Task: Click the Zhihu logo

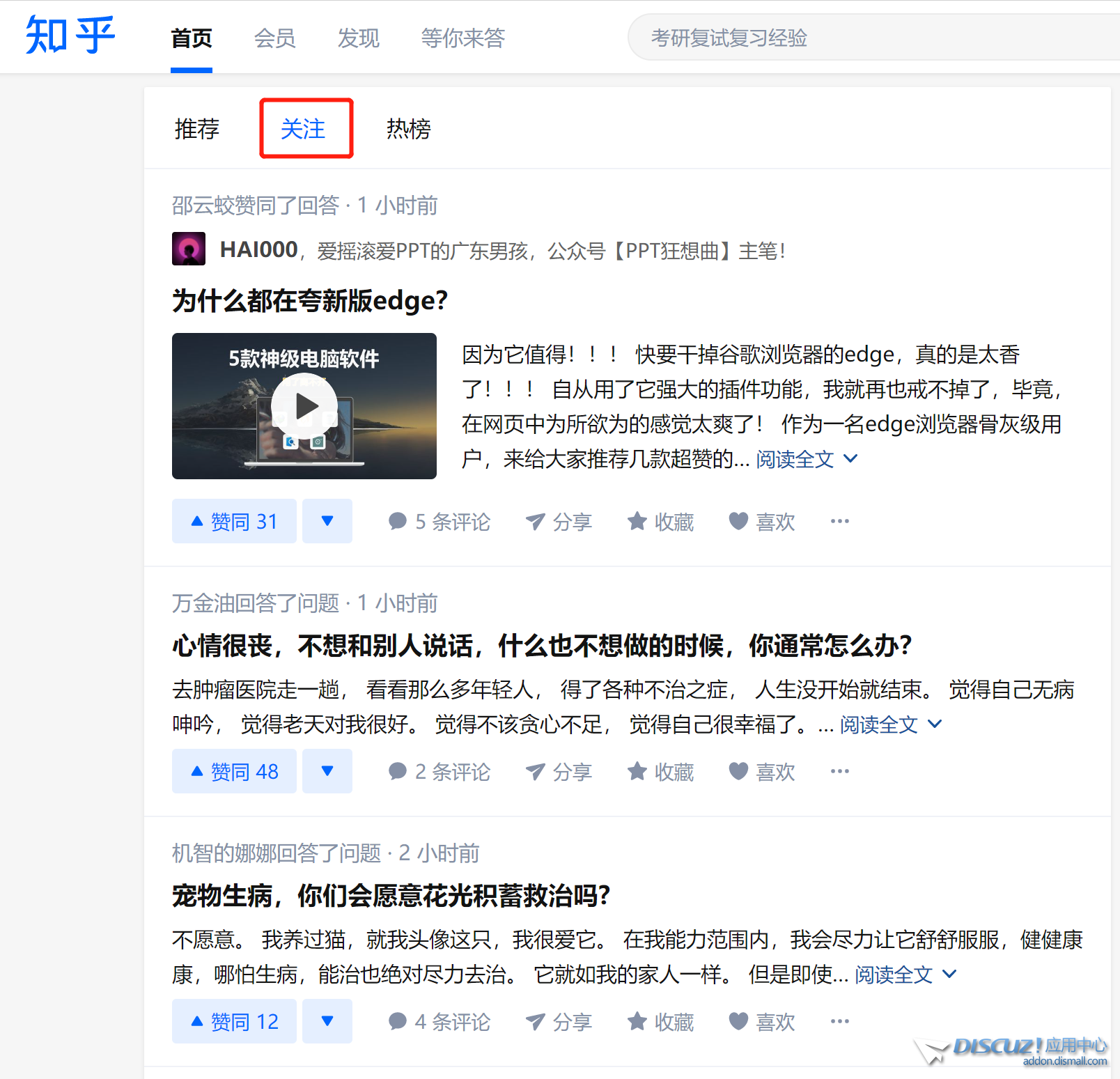Action: (70, 36)
